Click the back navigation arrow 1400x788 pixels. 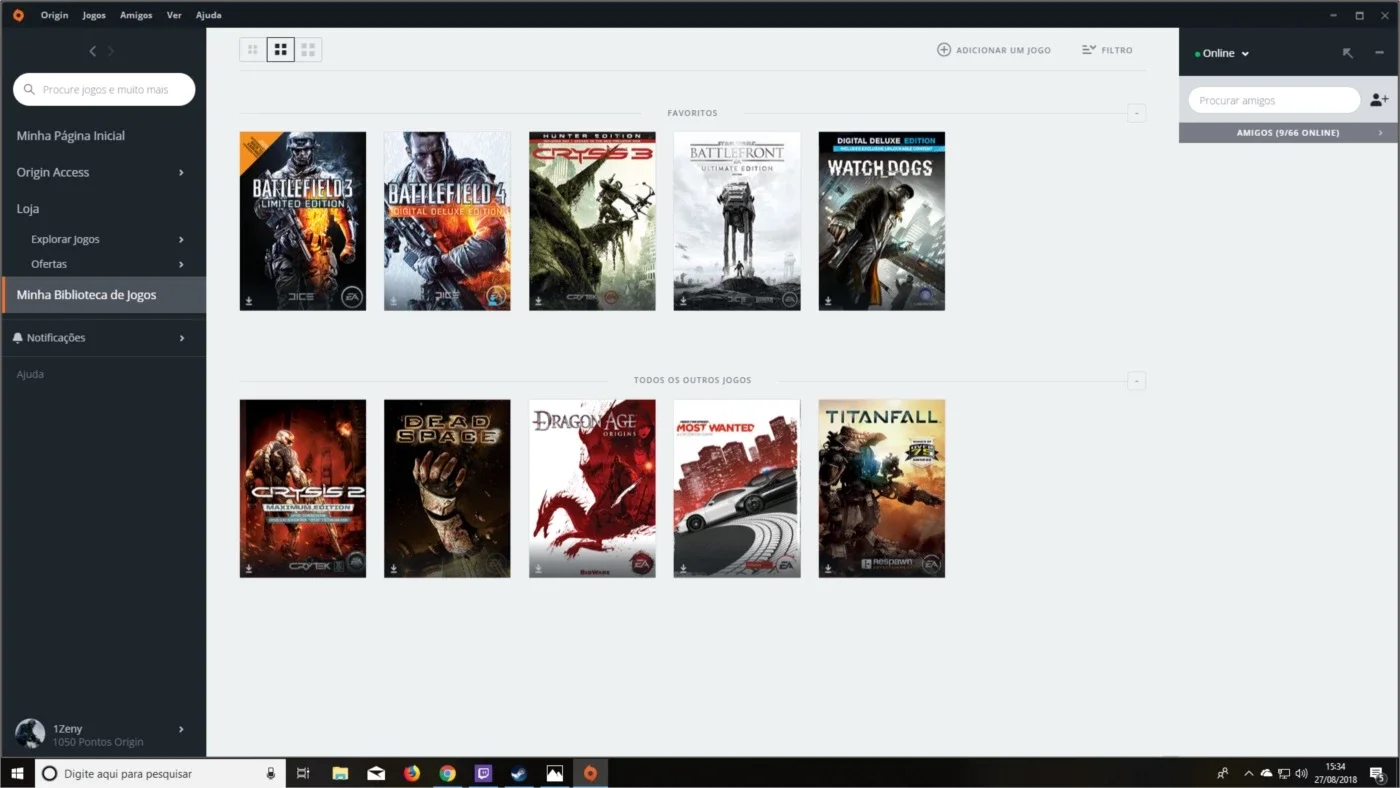click(x=93, y=51)
